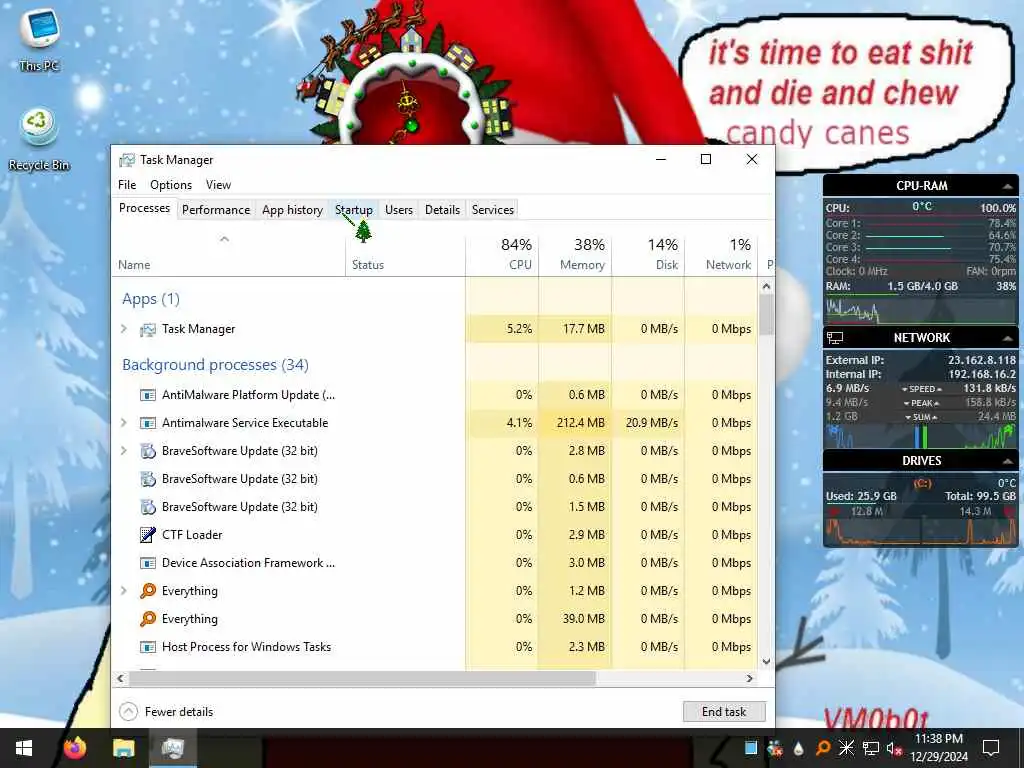Viewport: 1024px width, 768px height.
Task: Expand the Antimalware Service Executable row
Action: pyautogui.click(x=124, y=423)
